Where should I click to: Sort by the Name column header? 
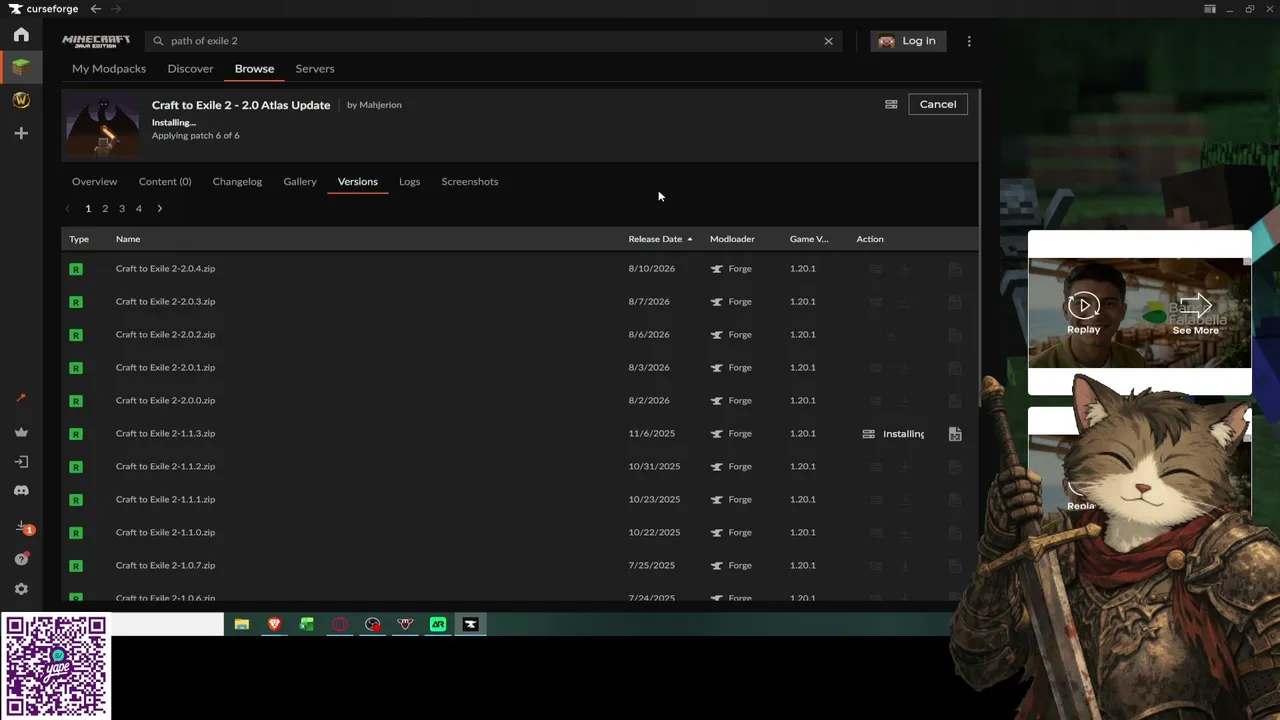pyautogui.click(x=128, y=239)
